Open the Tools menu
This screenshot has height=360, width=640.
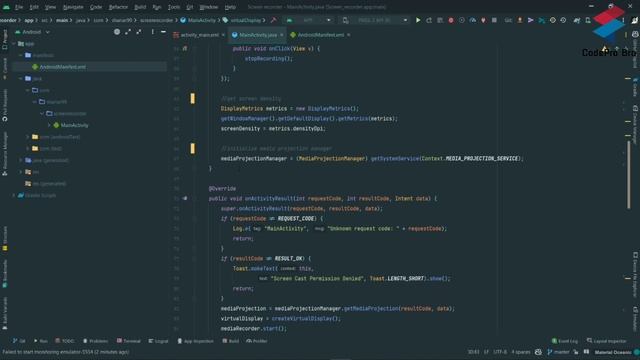point(174,7)
